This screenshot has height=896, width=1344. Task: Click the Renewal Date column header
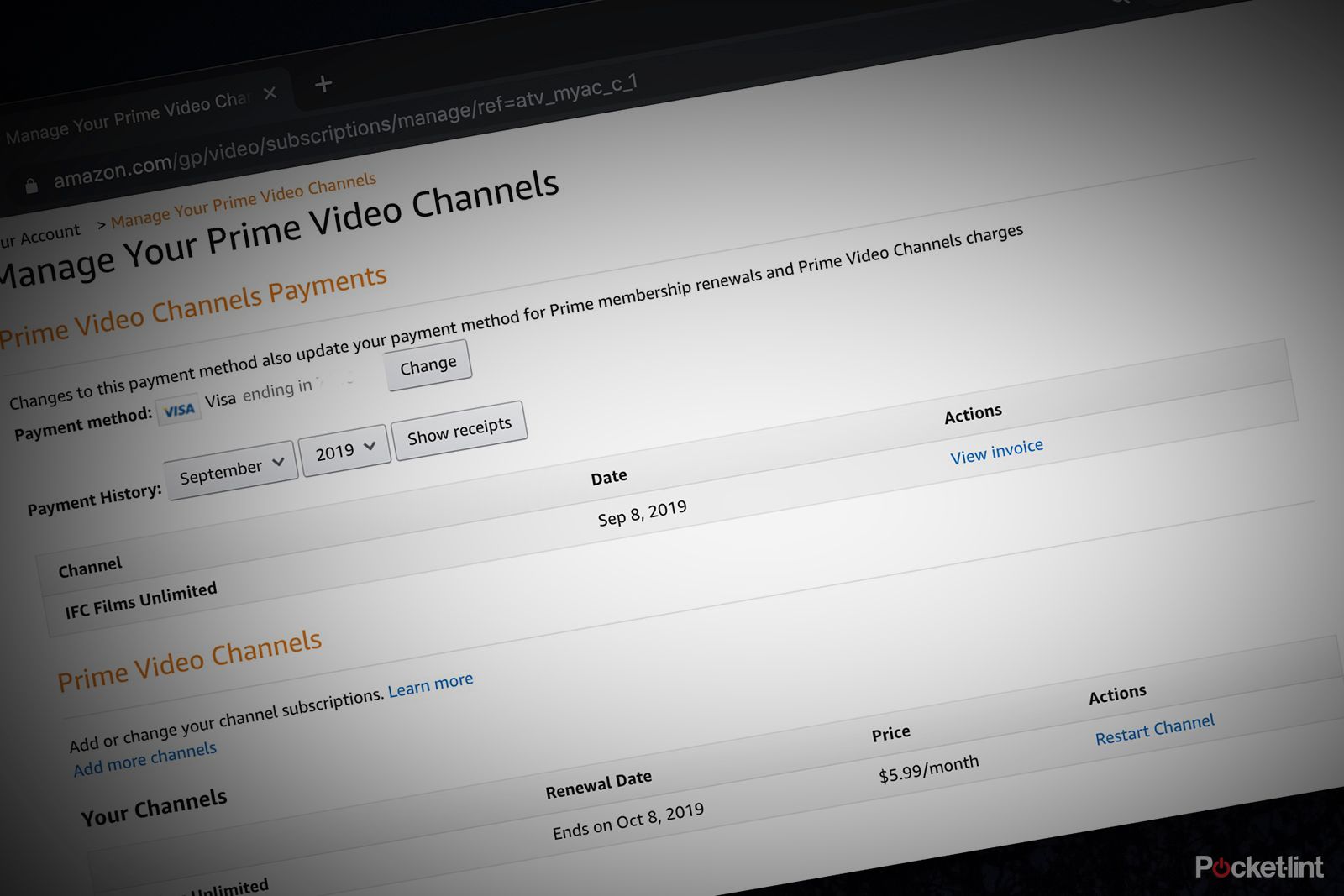click(598, 785)
